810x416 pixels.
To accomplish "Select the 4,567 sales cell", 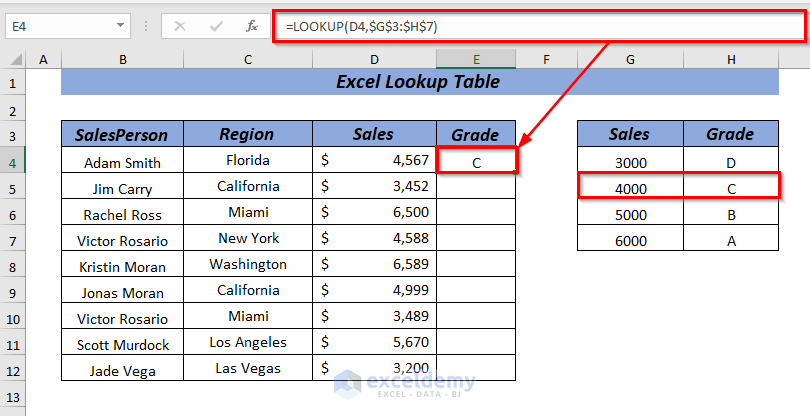I will pyautogui.click(x=375, y=160).
